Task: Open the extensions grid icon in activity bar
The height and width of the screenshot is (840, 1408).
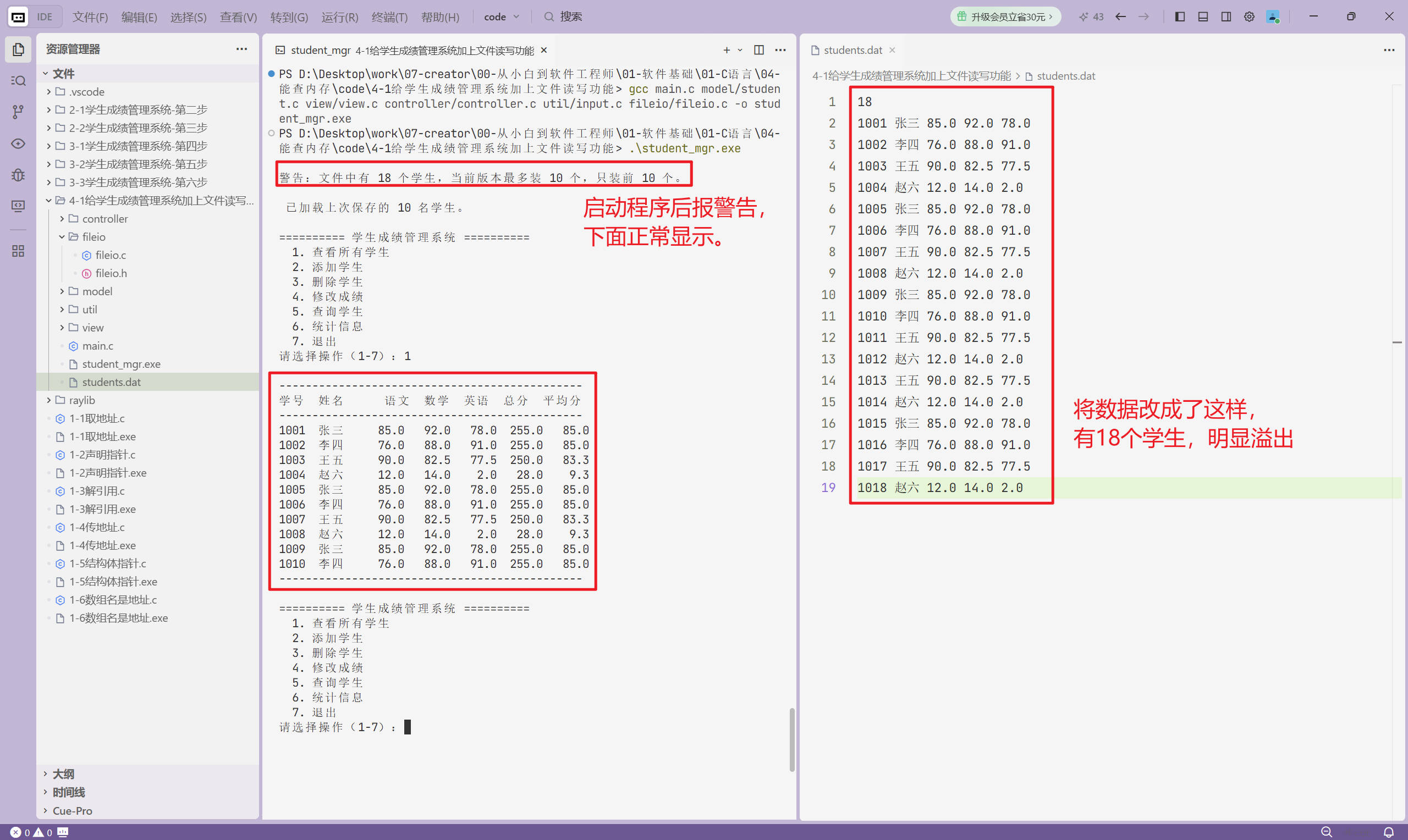Action: (x=18, y=251)
